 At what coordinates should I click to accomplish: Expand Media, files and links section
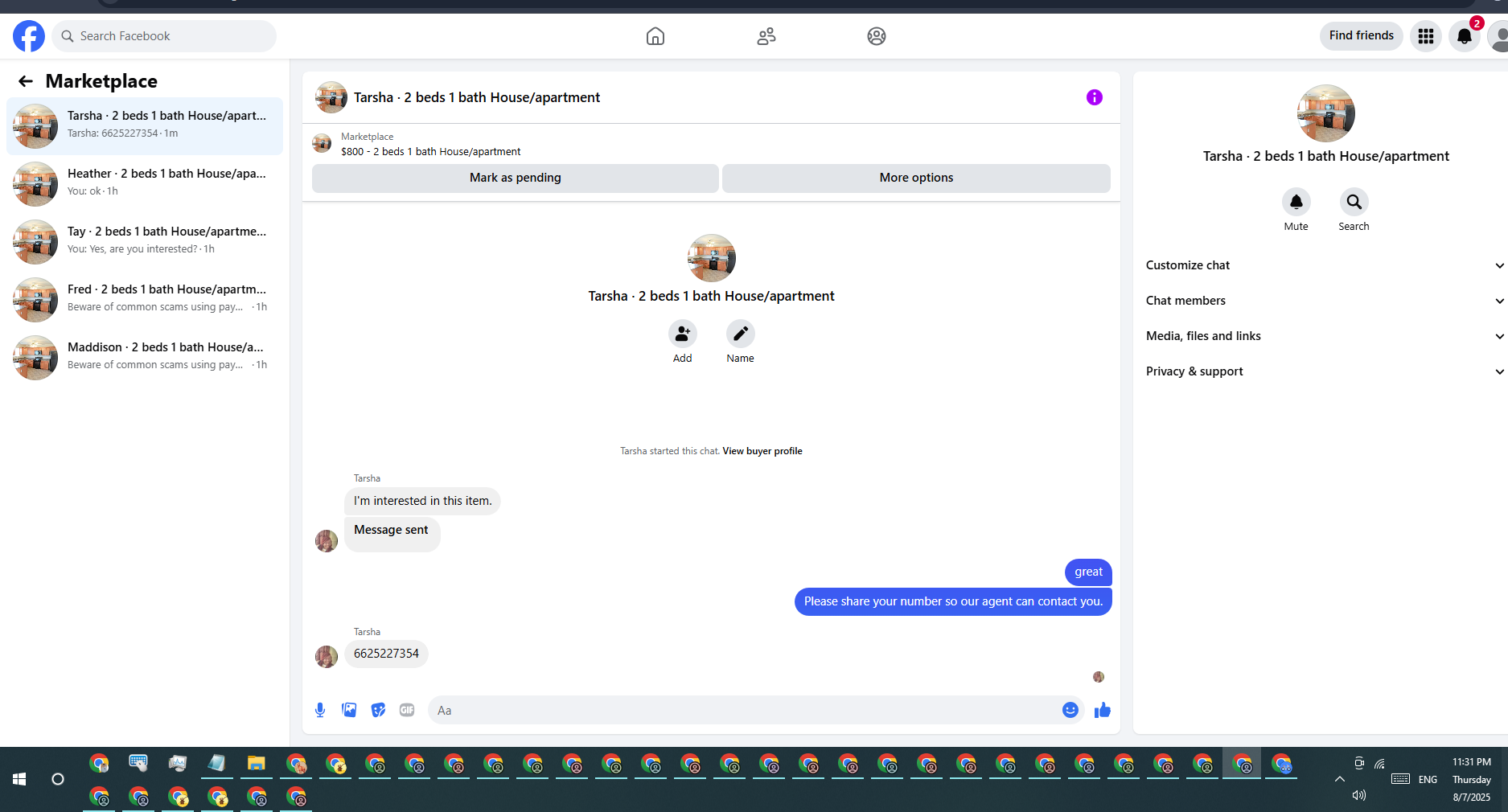click(1325, 336)
